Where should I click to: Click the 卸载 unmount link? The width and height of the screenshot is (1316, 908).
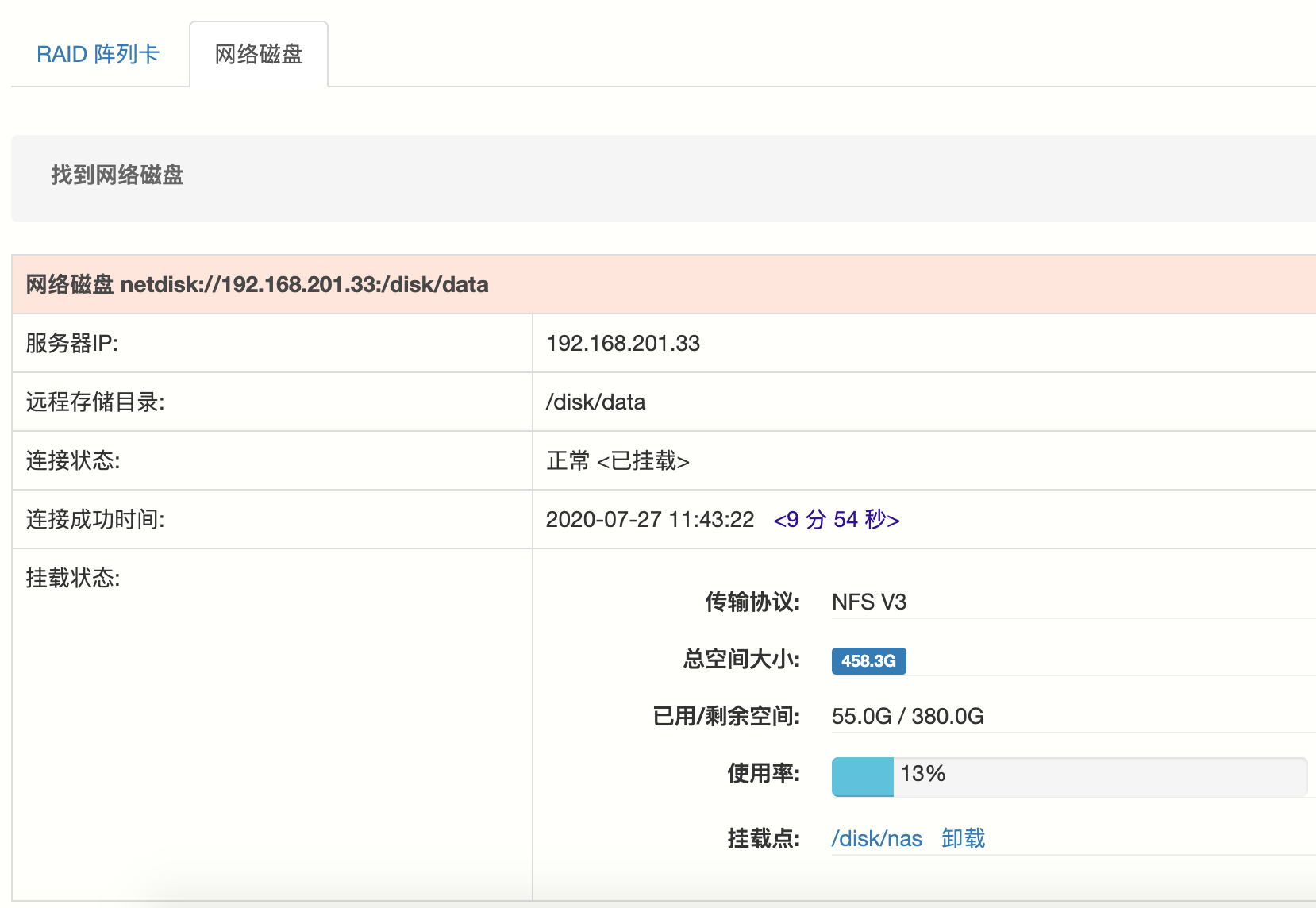point(963,838)
